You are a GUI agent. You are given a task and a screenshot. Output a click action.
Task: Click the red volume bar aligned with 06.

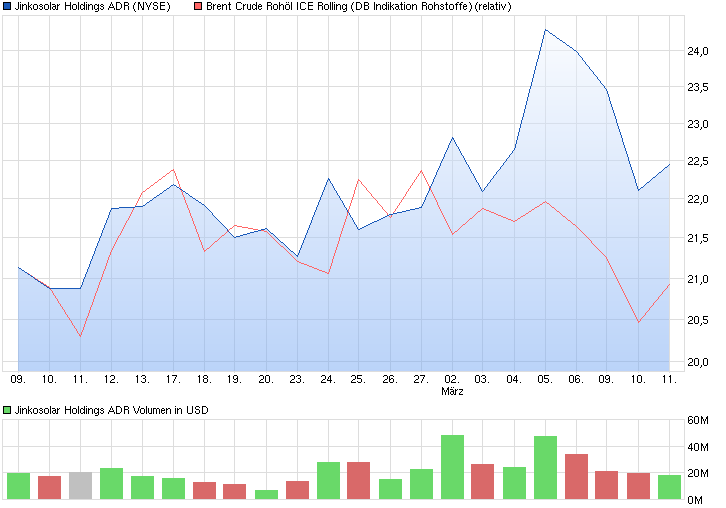point(576,477)
